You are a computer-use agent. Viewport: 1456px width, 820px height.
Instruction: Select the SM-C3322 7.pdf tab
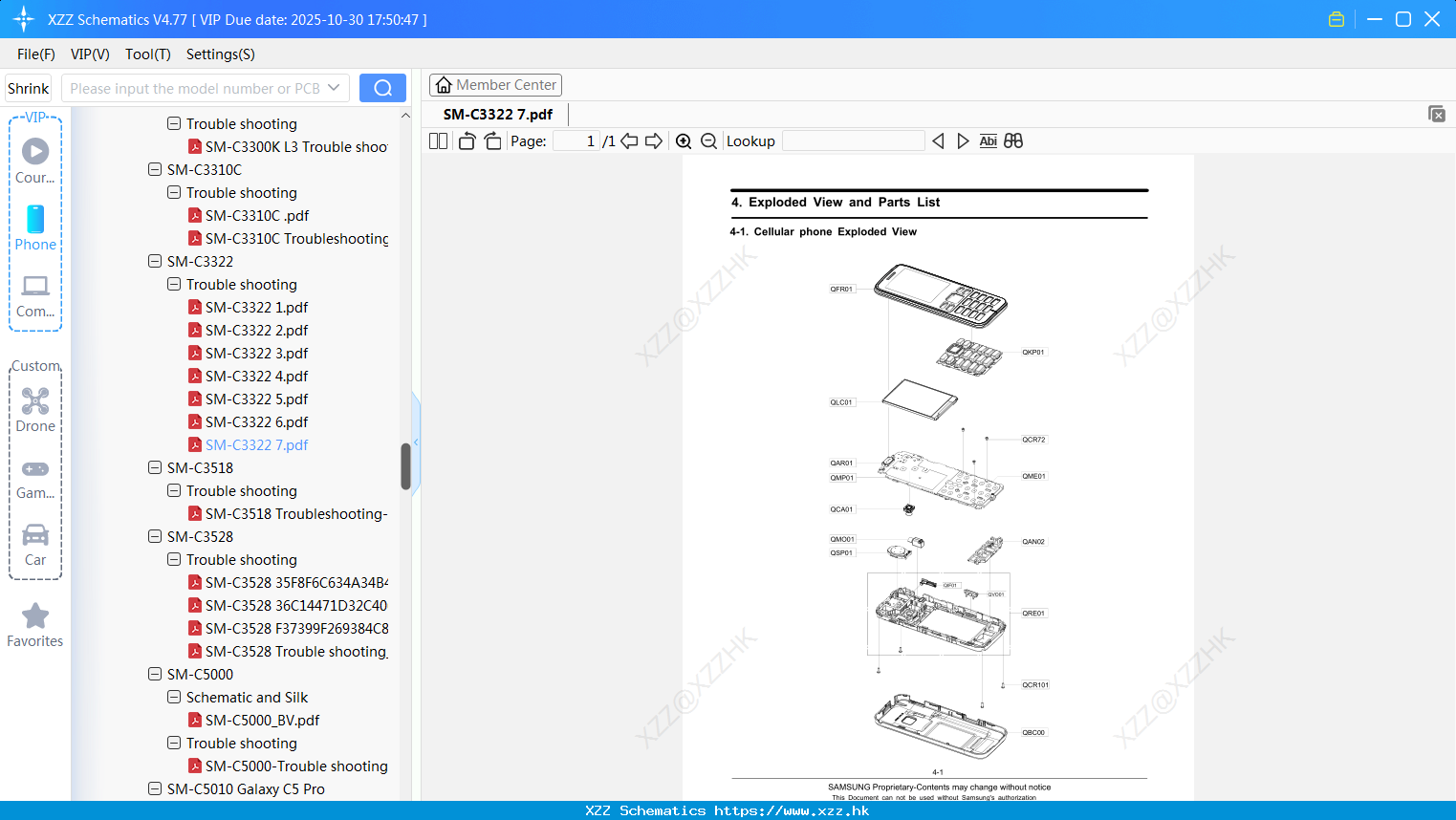pyautogui.click(x=498, y=115)
